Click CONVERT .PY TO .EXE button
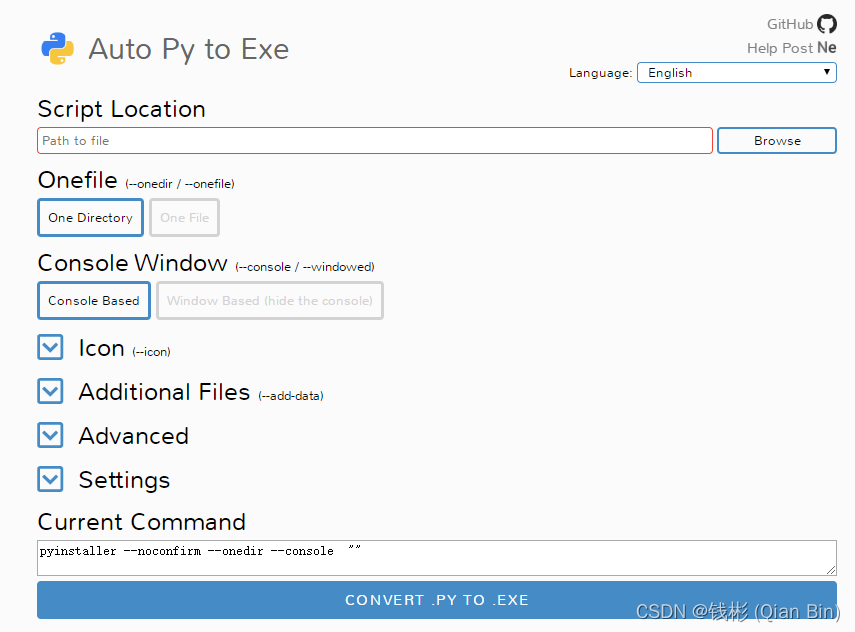855x632 pixels. [437, 600]
